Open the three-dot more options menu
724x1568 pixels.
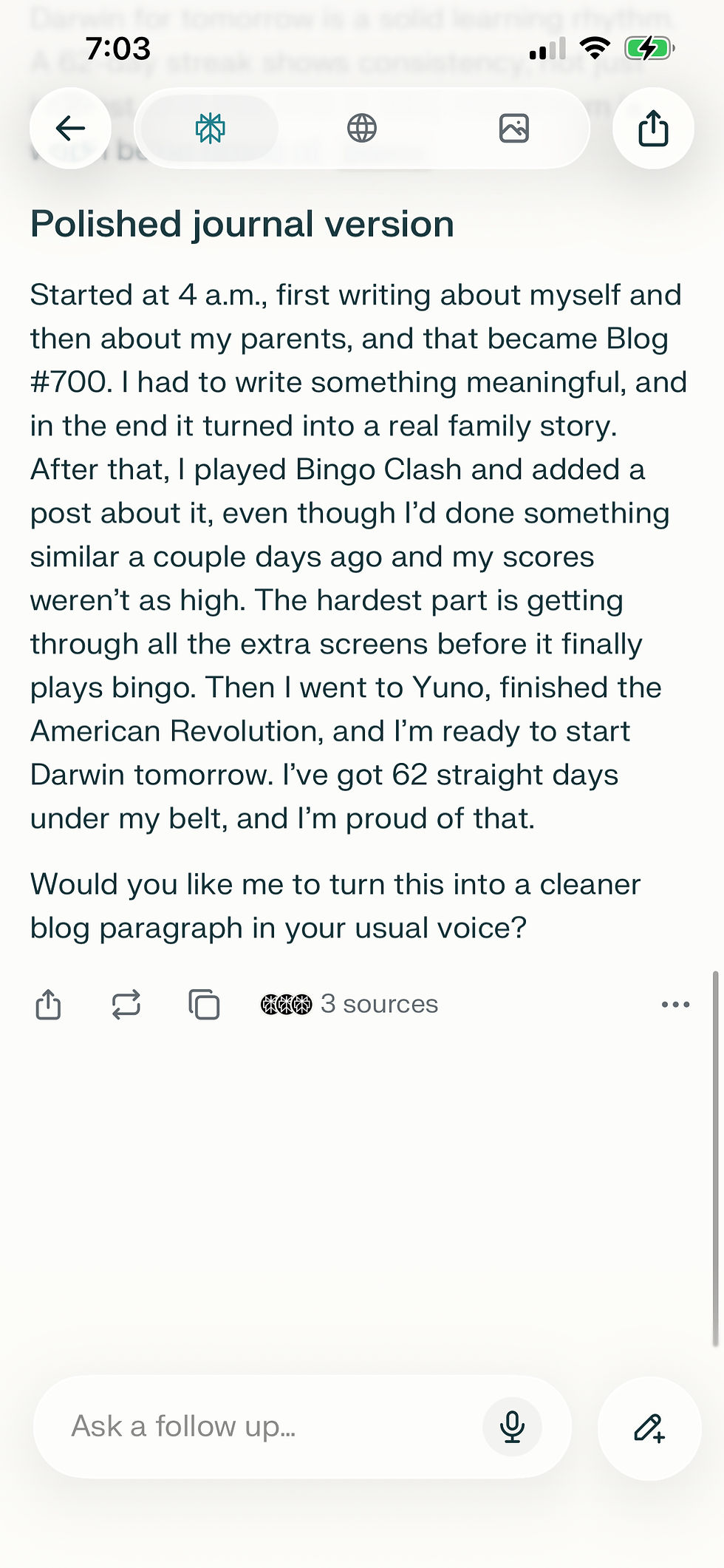pyautogui.click(x=675, y=1005)
